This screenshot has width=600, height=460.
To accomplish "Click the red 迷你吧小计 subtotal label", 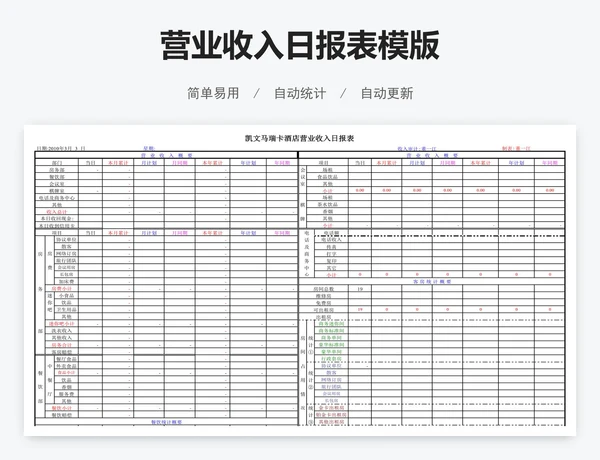I will coord(62,324).
